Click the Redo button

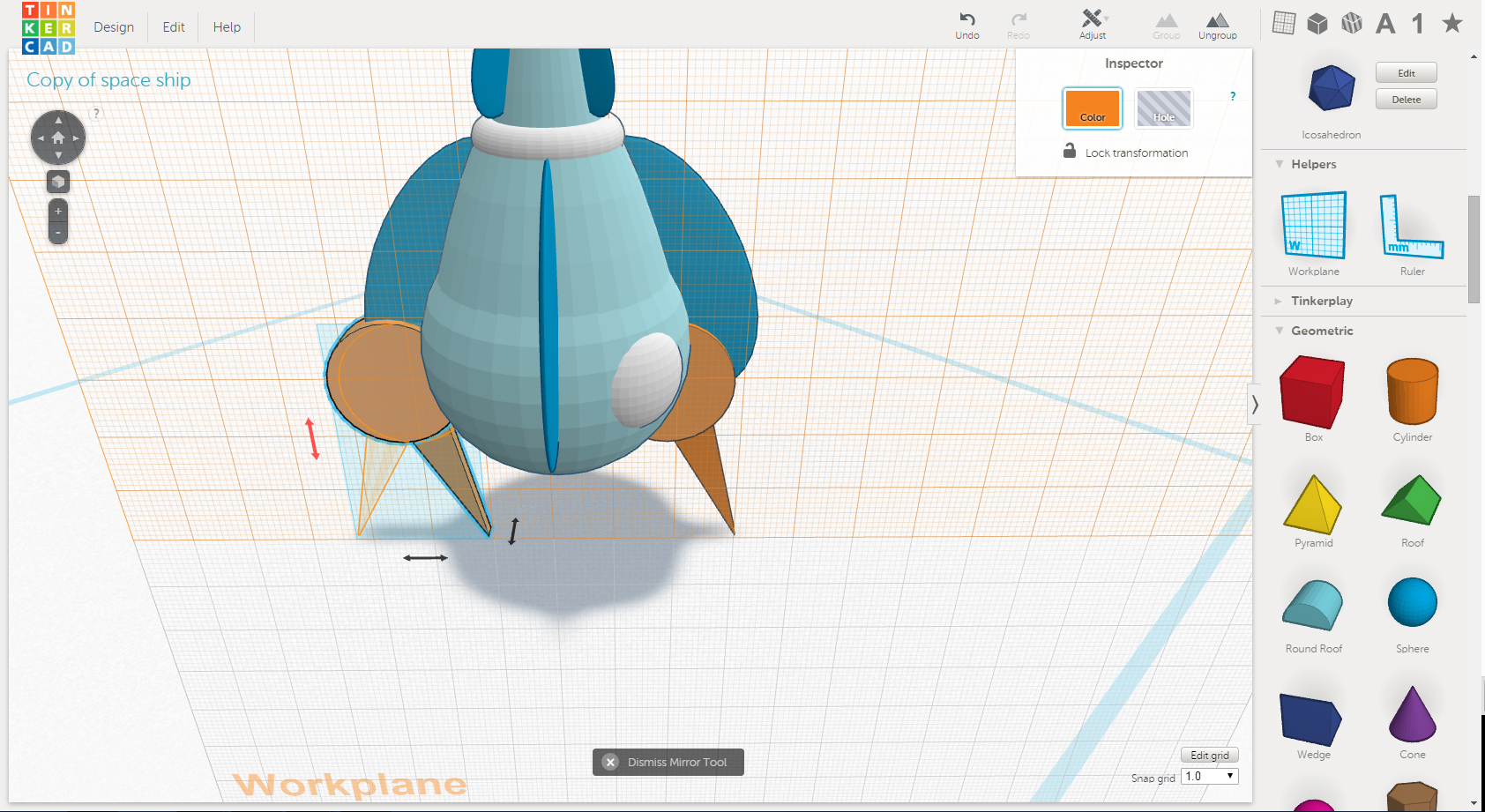coord(1019,25)
